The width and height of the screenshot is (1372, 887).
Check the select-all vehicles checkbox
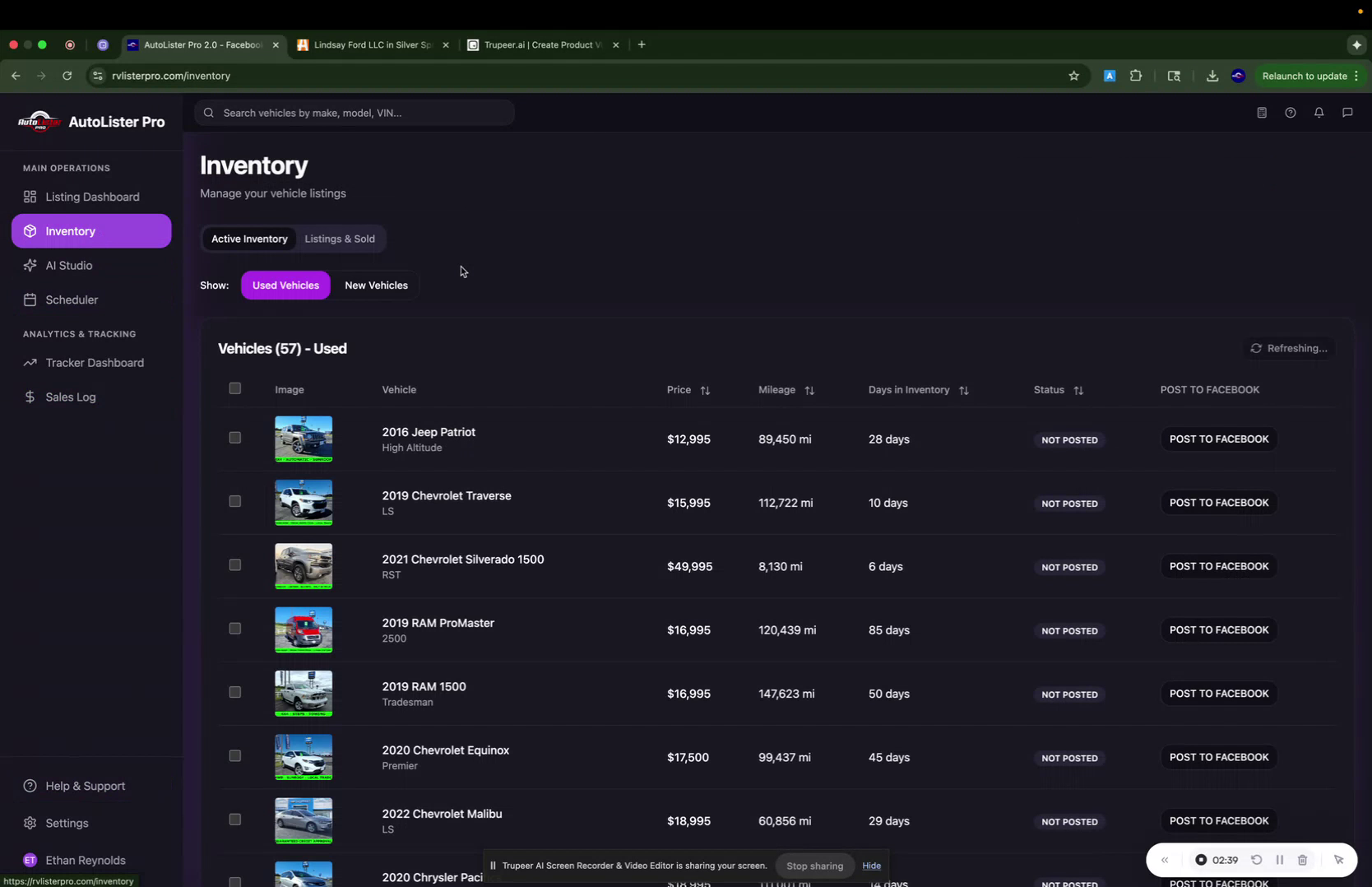[234, 388]
